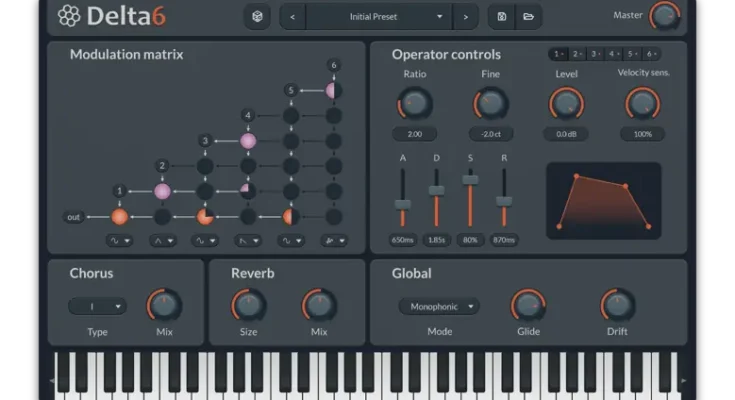Open operator 3 waveform dropdown
Screen dimensions: 735x400
pyautogui.click(x=205, y=241)
